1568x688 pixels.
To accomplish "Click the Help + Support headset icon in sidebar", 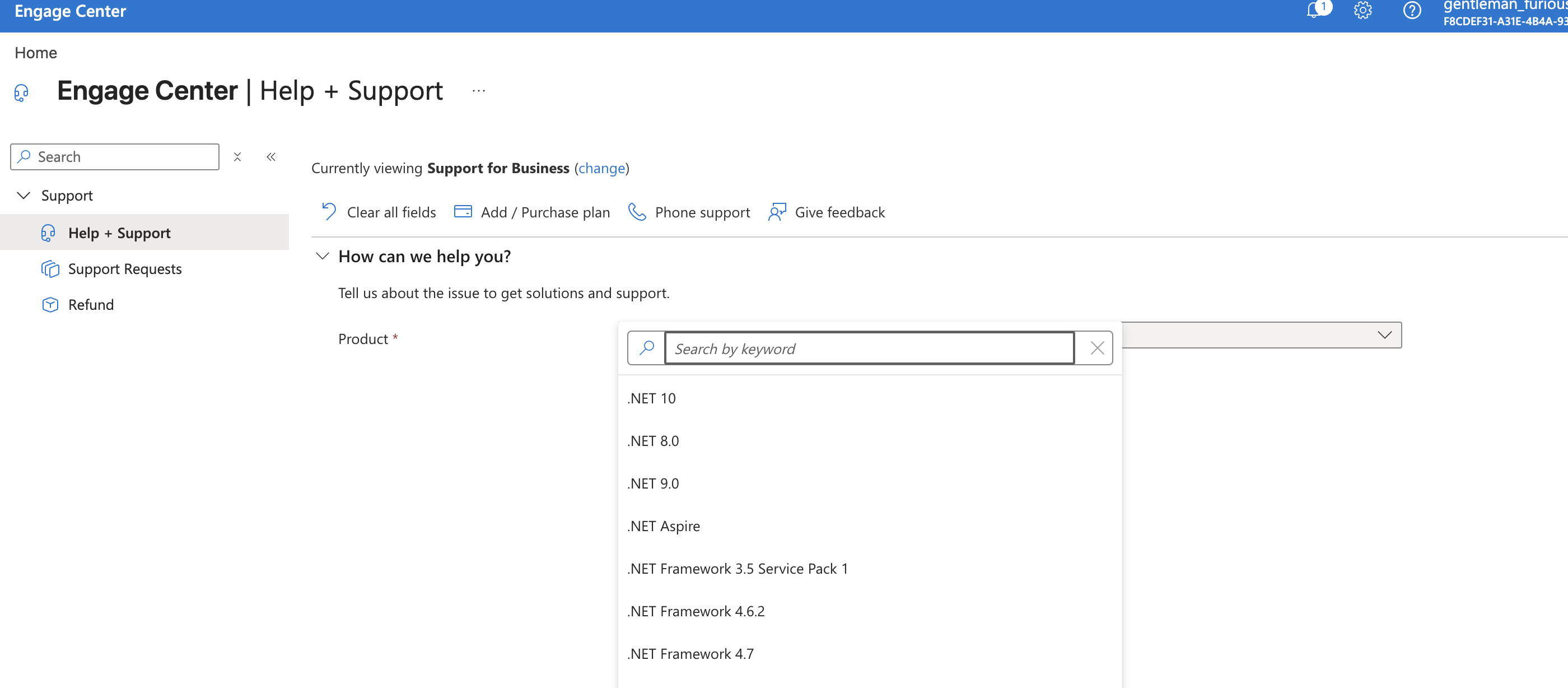I will coord(49,233).
